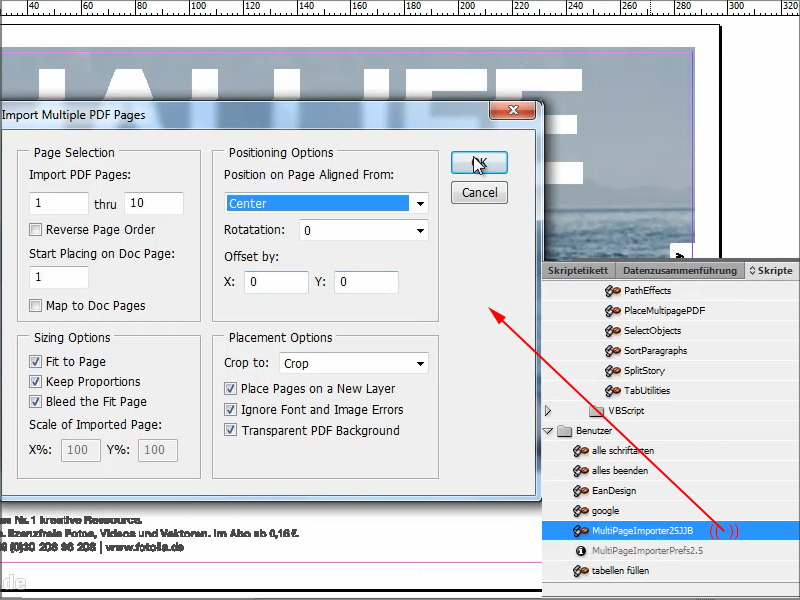Confirm import with the OK button
800x600 pixels.
tap(479, 163)
